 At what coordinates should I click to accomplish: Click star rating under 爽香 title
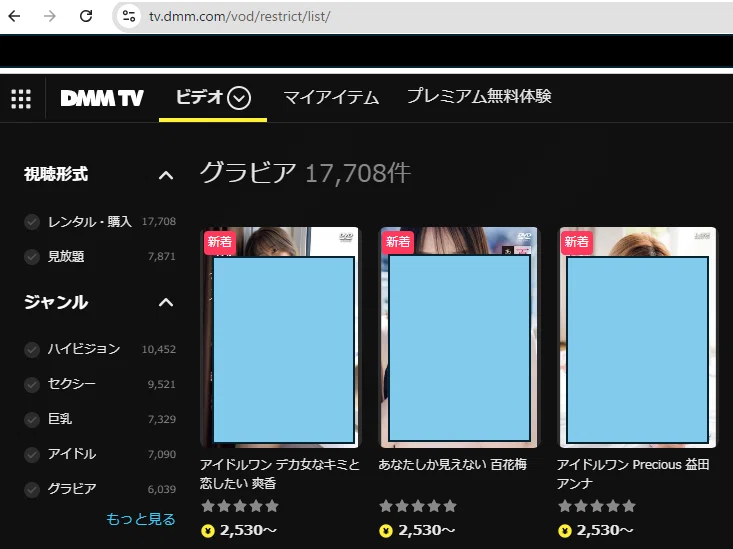pyautogui.click(x=240, y=506)
